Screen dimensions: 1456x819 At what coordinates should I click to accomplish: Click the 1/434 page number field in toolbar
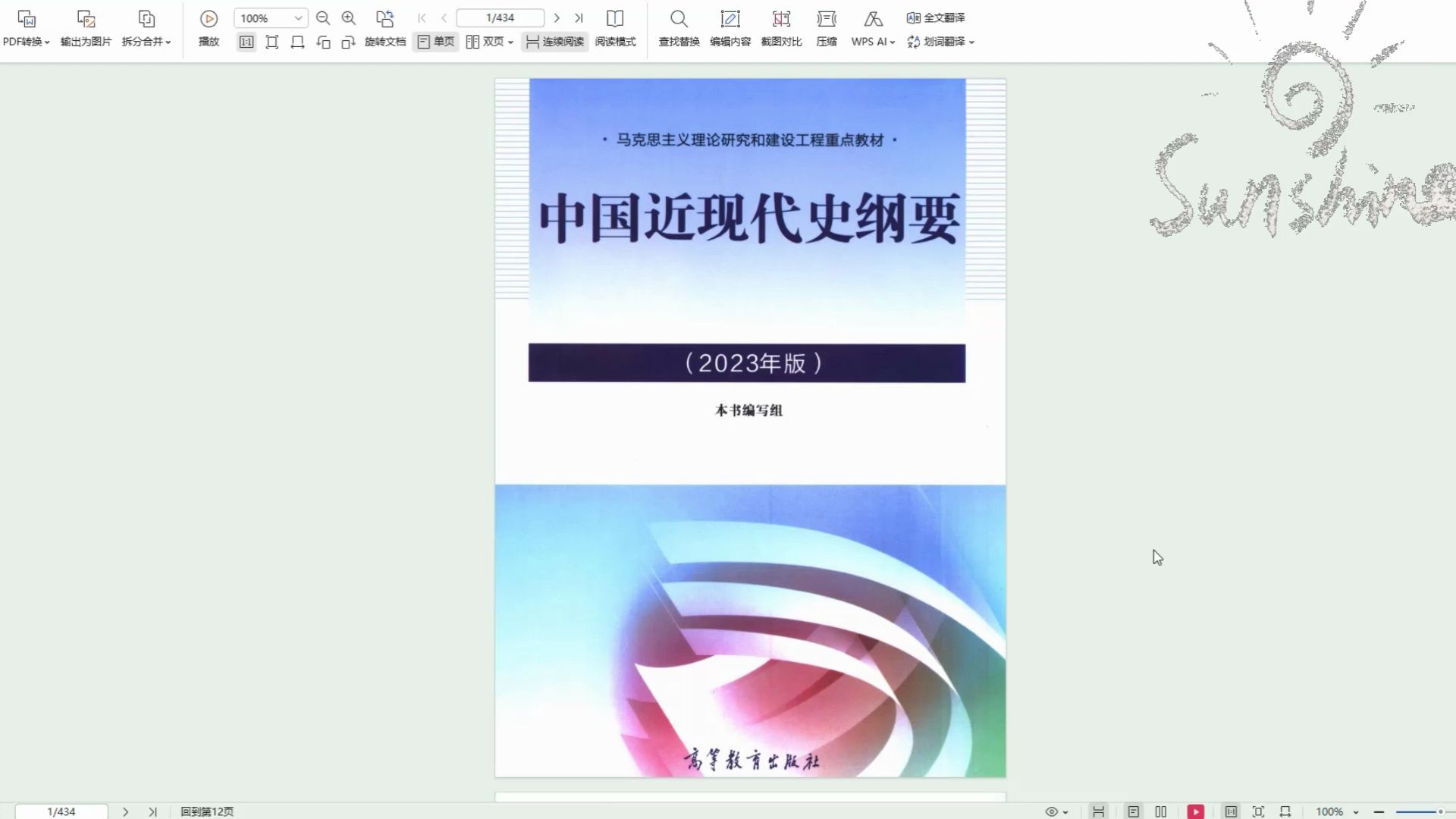(x=500, y=18)
